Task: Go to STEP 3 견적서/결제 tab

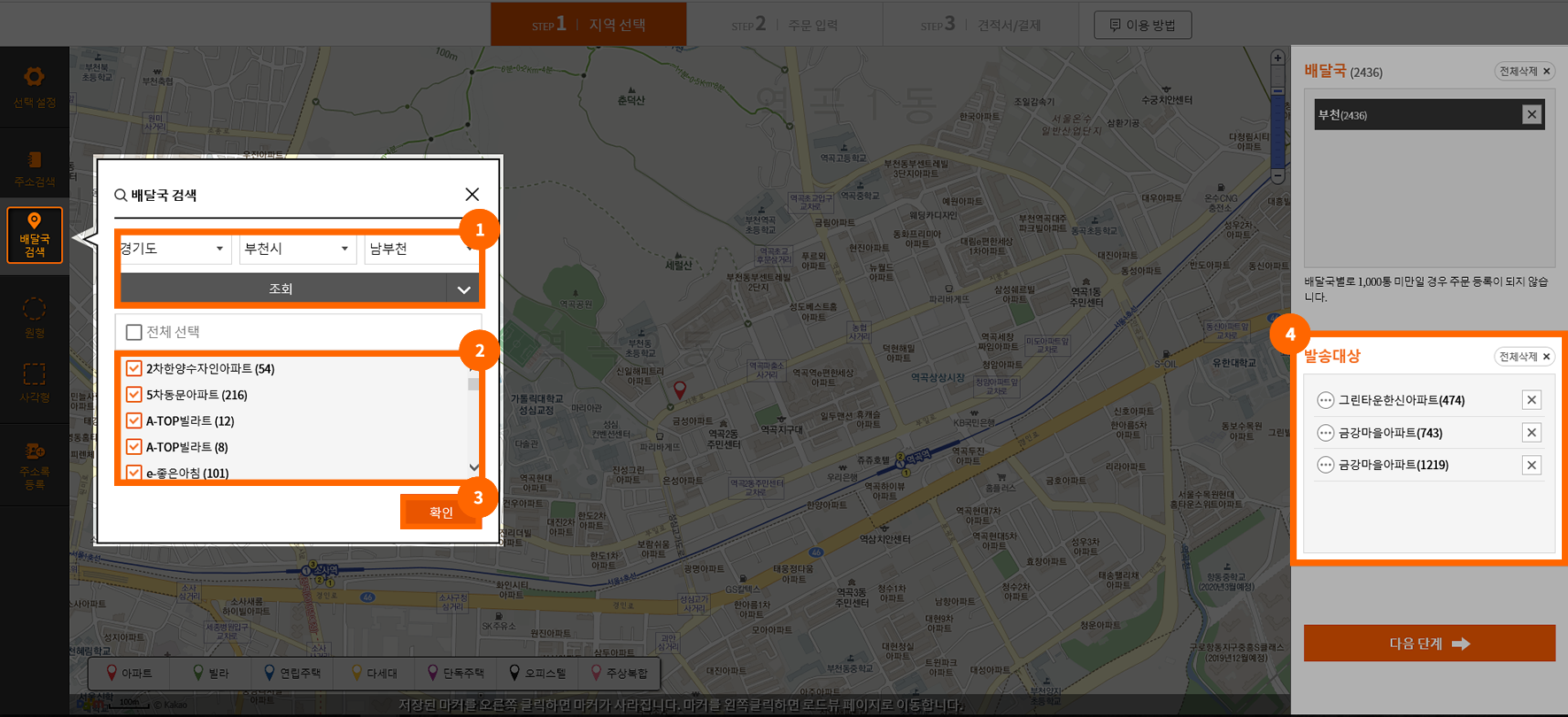Action: tap(980, 25)
